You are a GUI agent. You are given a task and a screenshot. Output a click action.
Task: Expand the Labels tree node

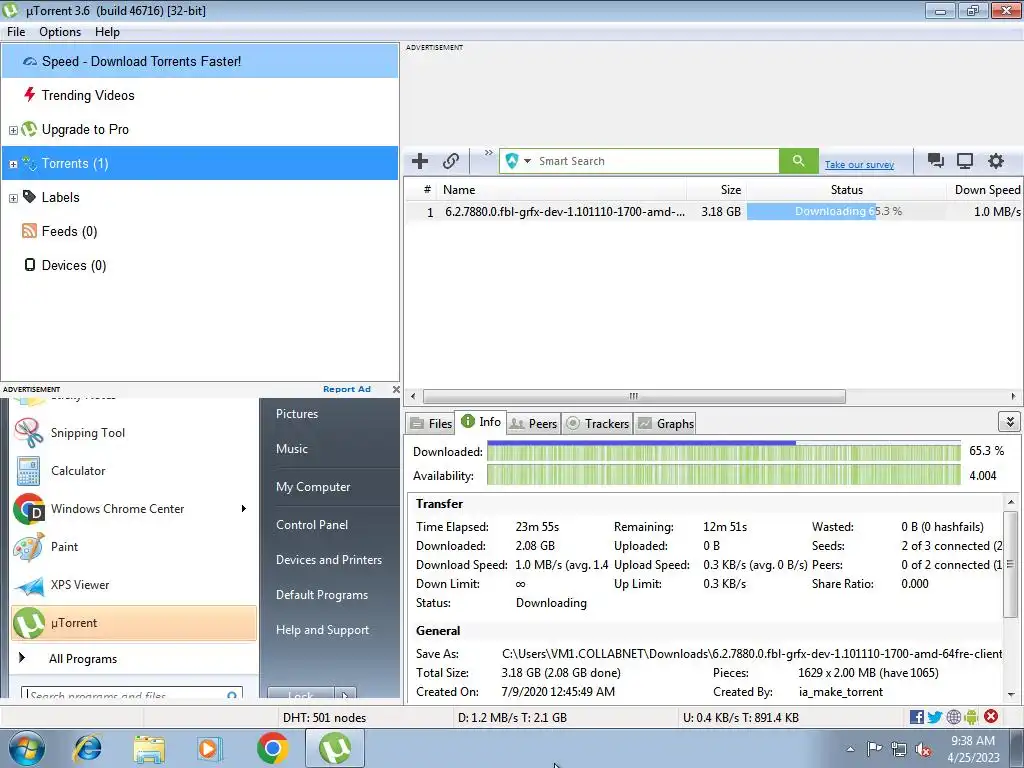coord(13,198)
